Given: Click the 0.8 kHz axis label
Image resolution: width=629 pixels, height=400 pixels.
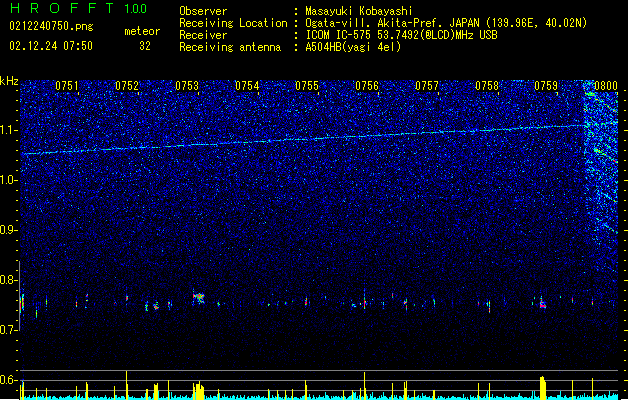Looking at the screenshot, I should click(x=9, y=280).
